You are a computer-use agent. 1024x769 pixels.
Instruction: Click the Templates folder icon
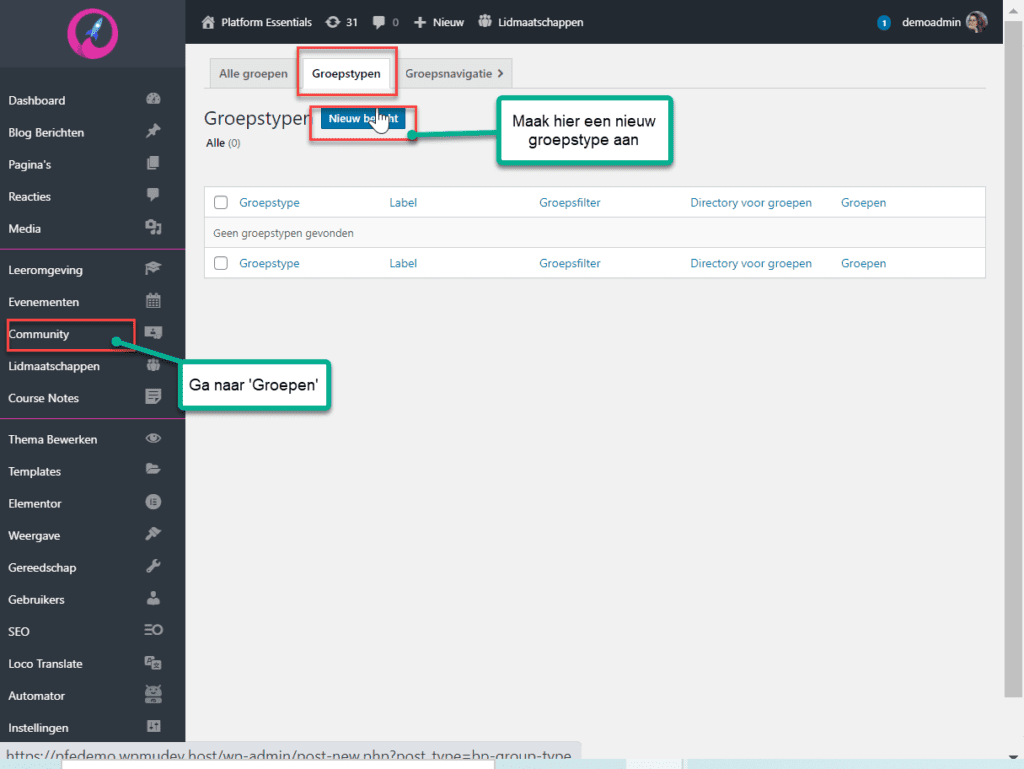153,469
